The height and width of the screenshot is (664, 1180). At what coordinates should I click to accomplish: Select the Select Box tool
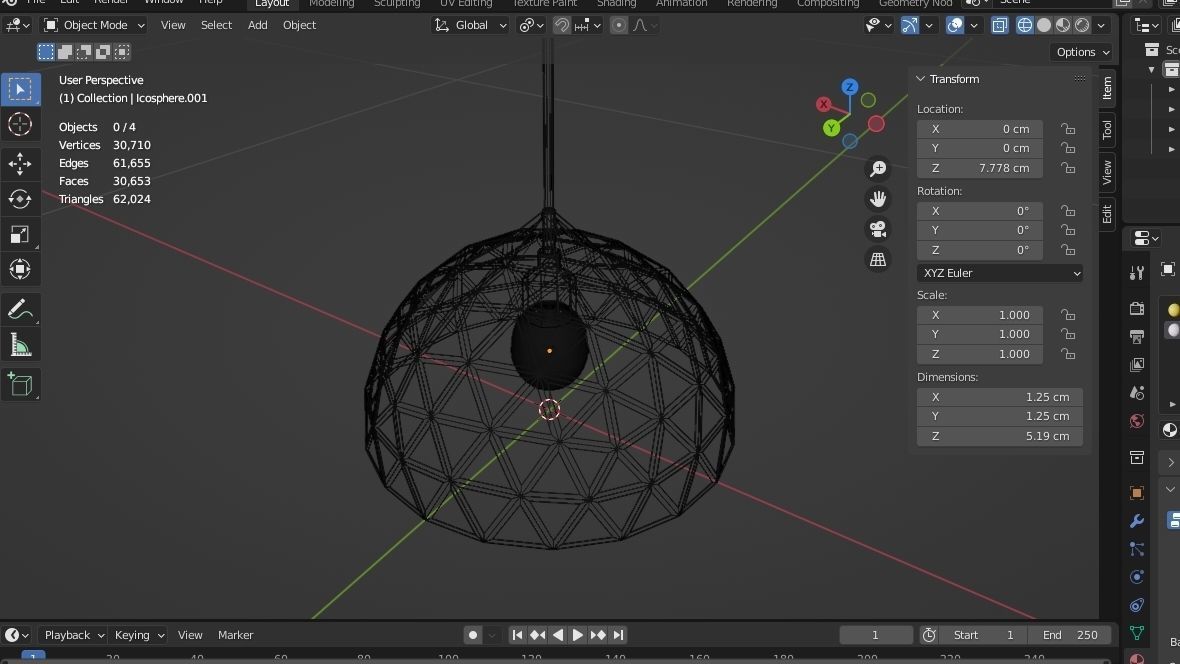click(20, 90)
